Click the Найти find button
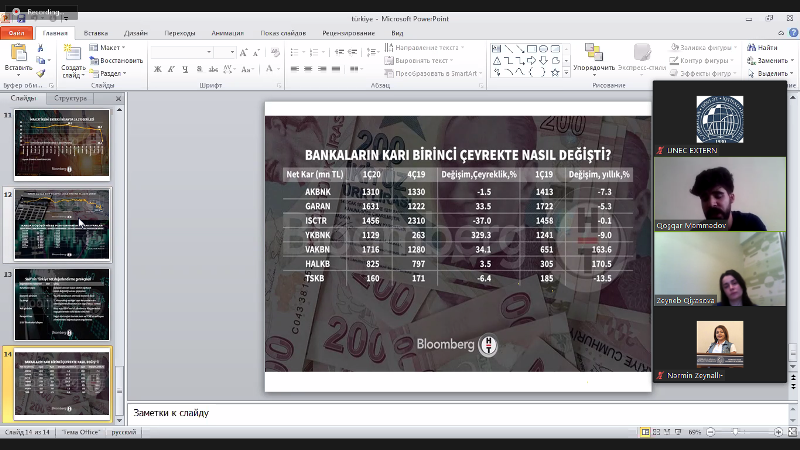 coord(762,47)
